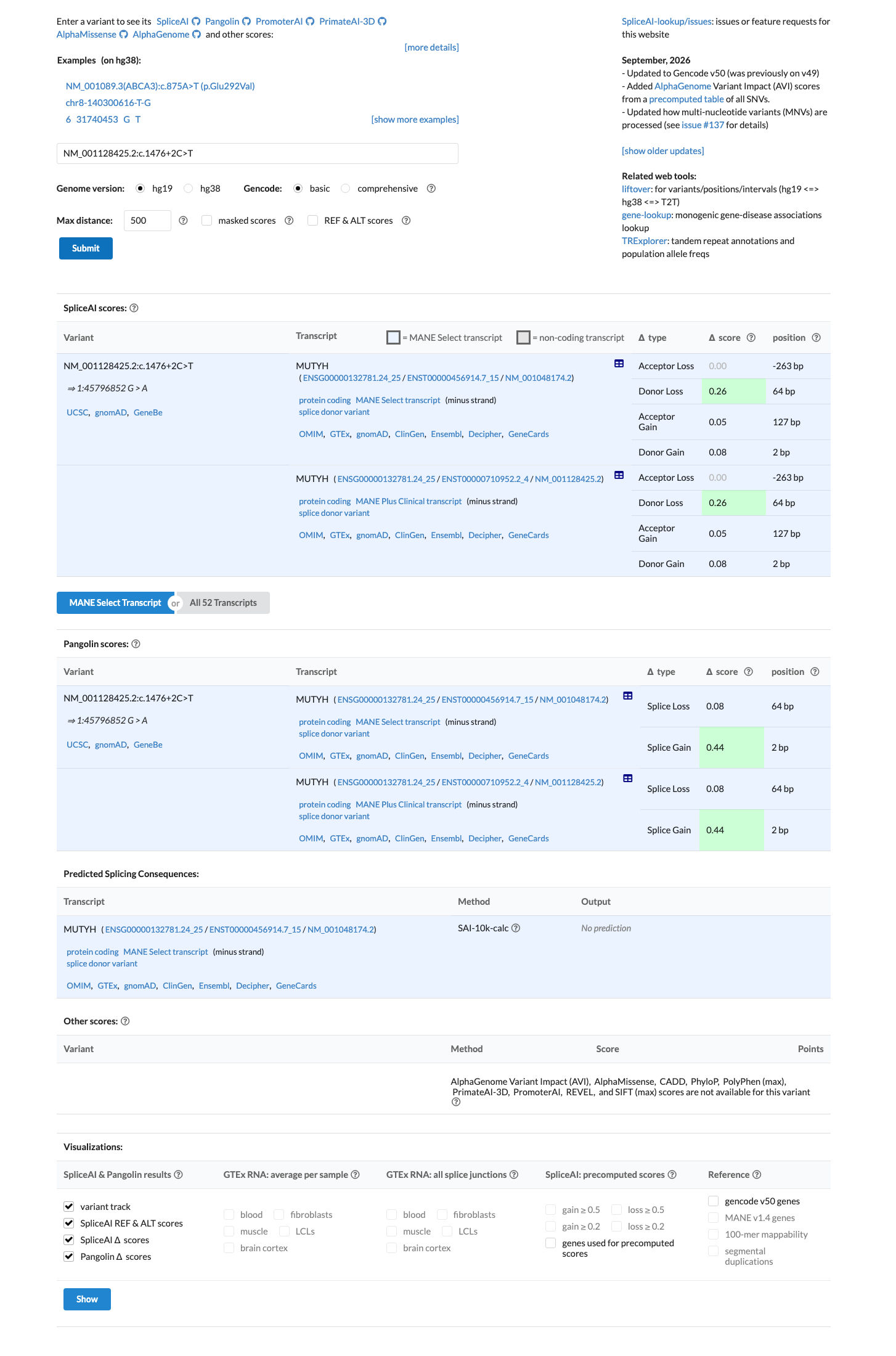Switch to All 52 Transcripts
Image resolution: width=896 pixels, height=1356 pixels.
click(223, 603)
